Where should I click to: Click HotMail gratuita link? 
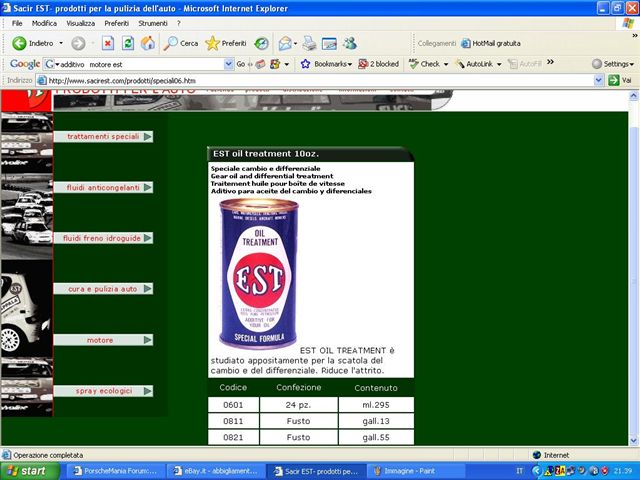pyautogui.click(x=491, y=43)
